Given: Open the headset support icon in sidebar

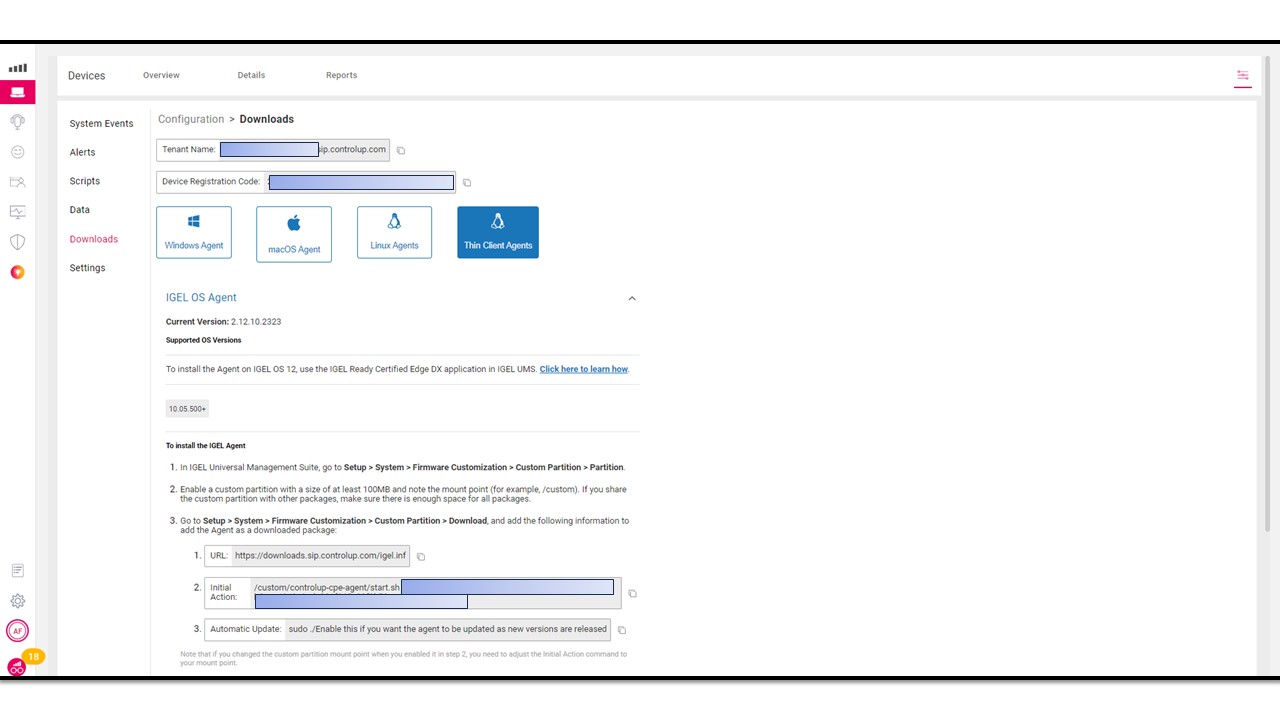Looking at the screenshot, I should [17, 122].
